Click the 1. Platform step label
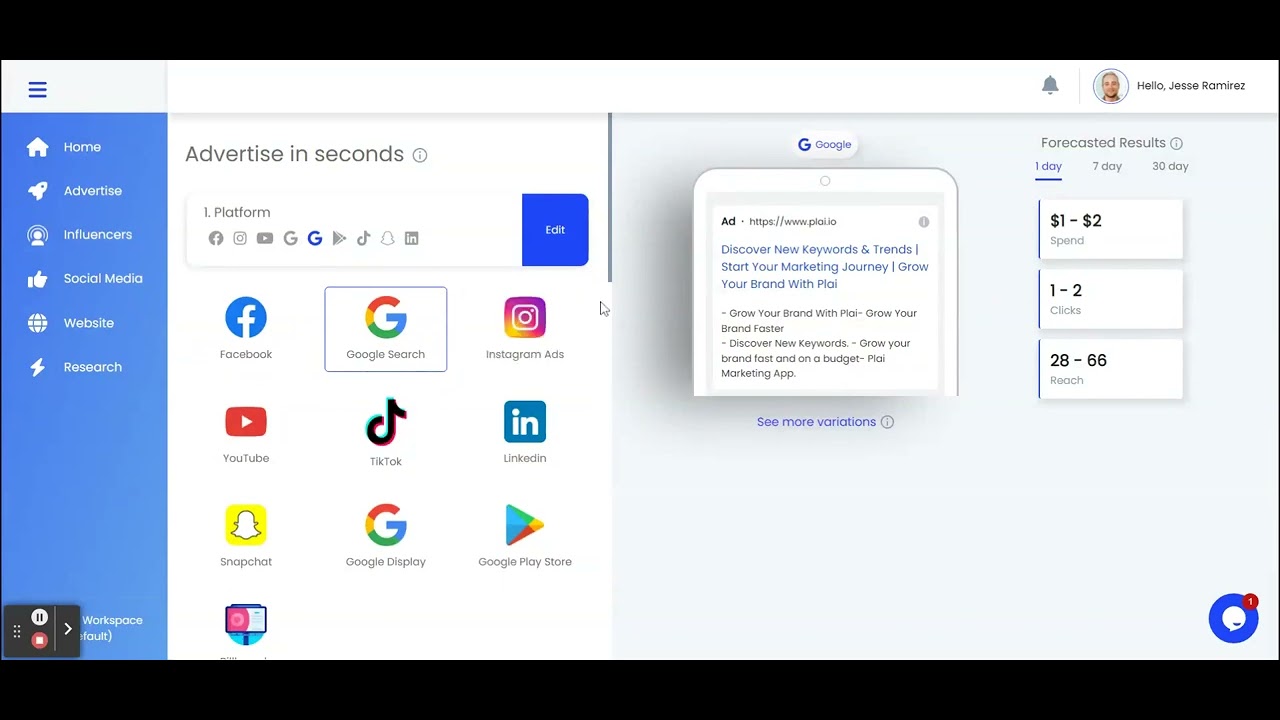This screenshot has height=720, width=1280. point(237,212)
